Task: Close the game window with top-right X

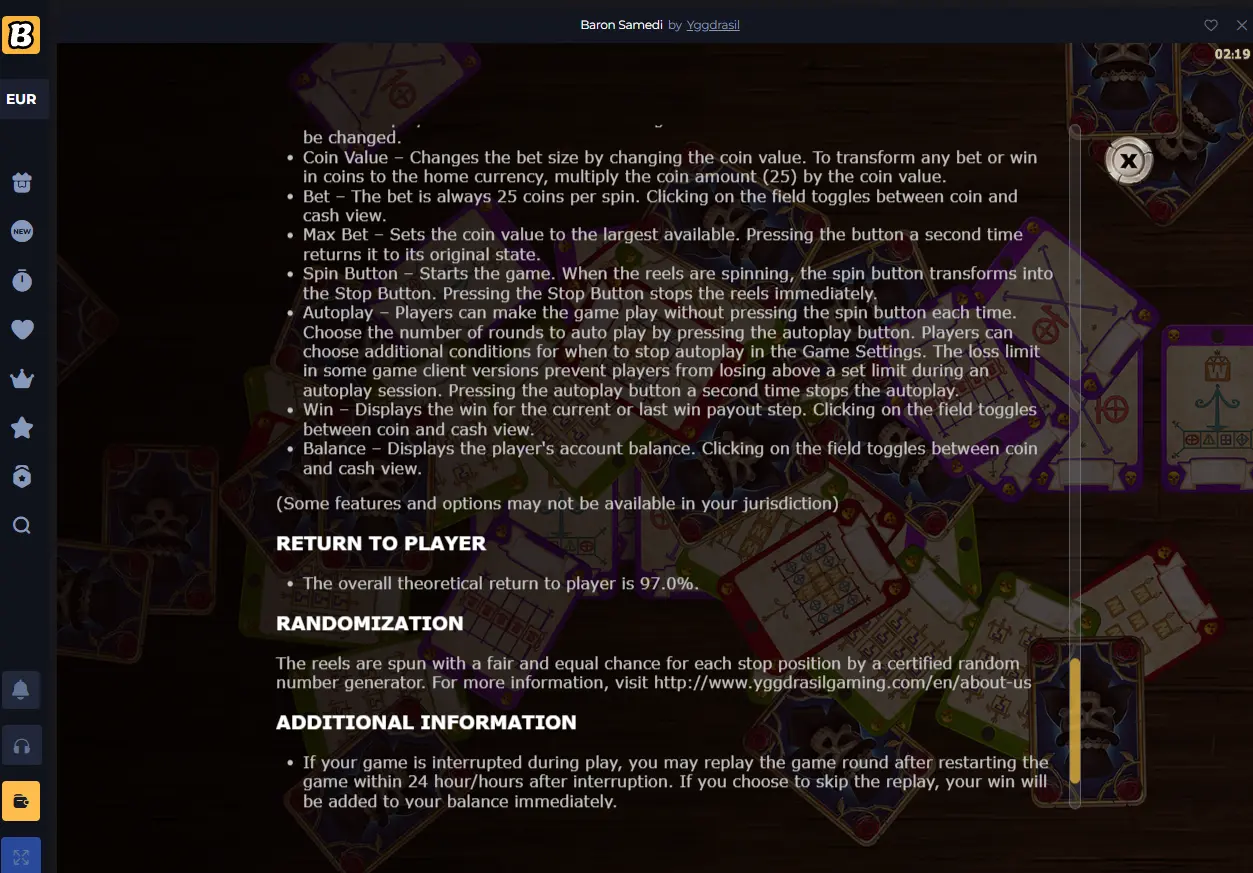Action: [x=1241, y=25]
